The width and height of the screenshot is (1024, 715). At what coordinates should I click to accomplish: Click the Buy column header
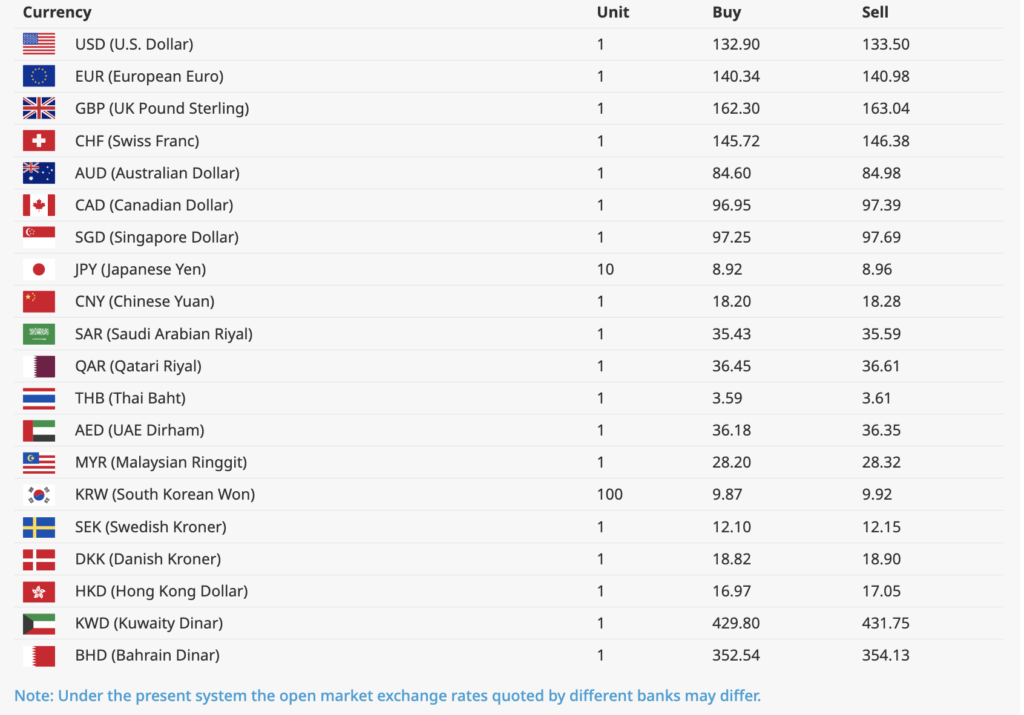coord(726,12)
